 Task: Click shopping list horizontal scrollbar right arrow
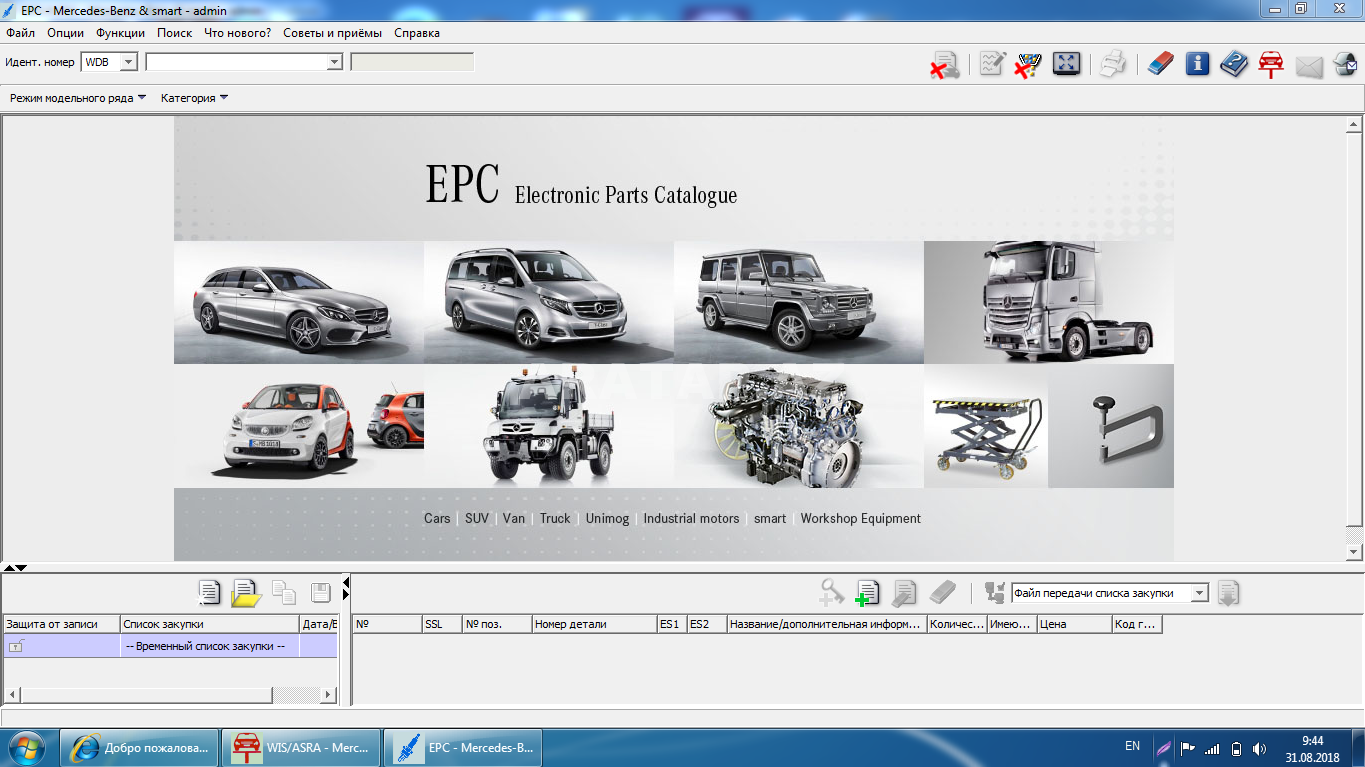coord(328,694)
